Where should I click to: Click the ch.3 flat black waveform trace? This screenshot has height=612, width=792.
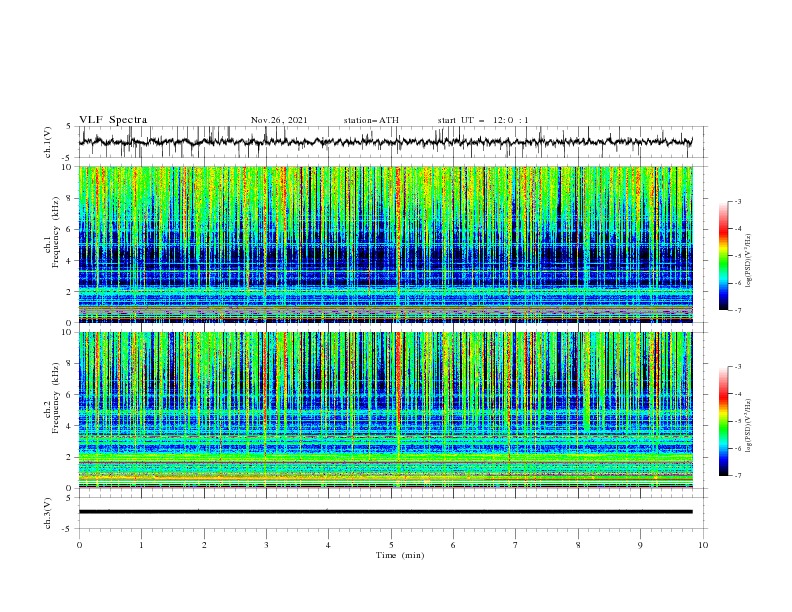tap(385, 512)
